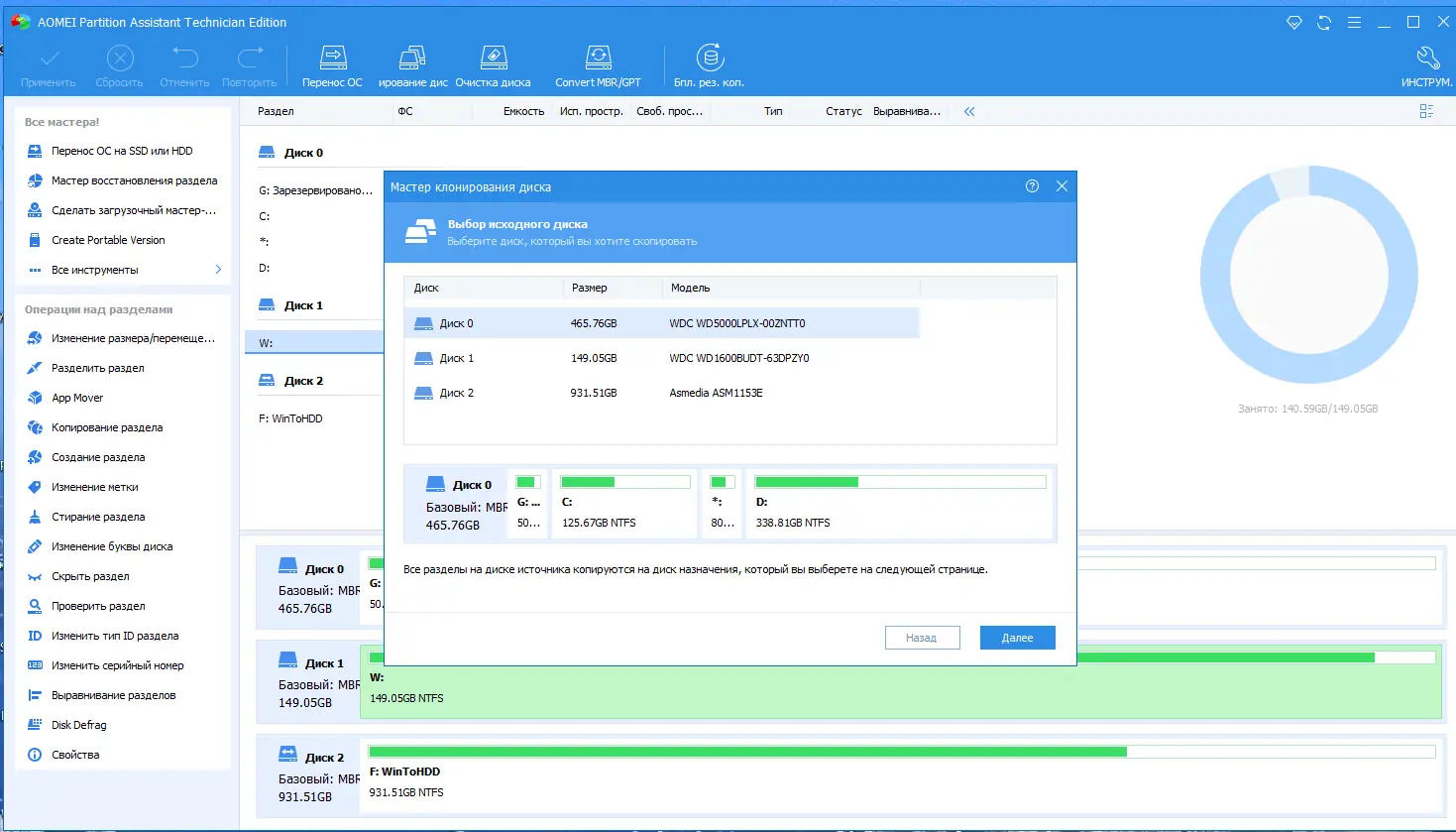This screenshot has width=1456, height=832.
Task: Close the Мастер клонирования диска dialog
Action: click(1062, 186)
